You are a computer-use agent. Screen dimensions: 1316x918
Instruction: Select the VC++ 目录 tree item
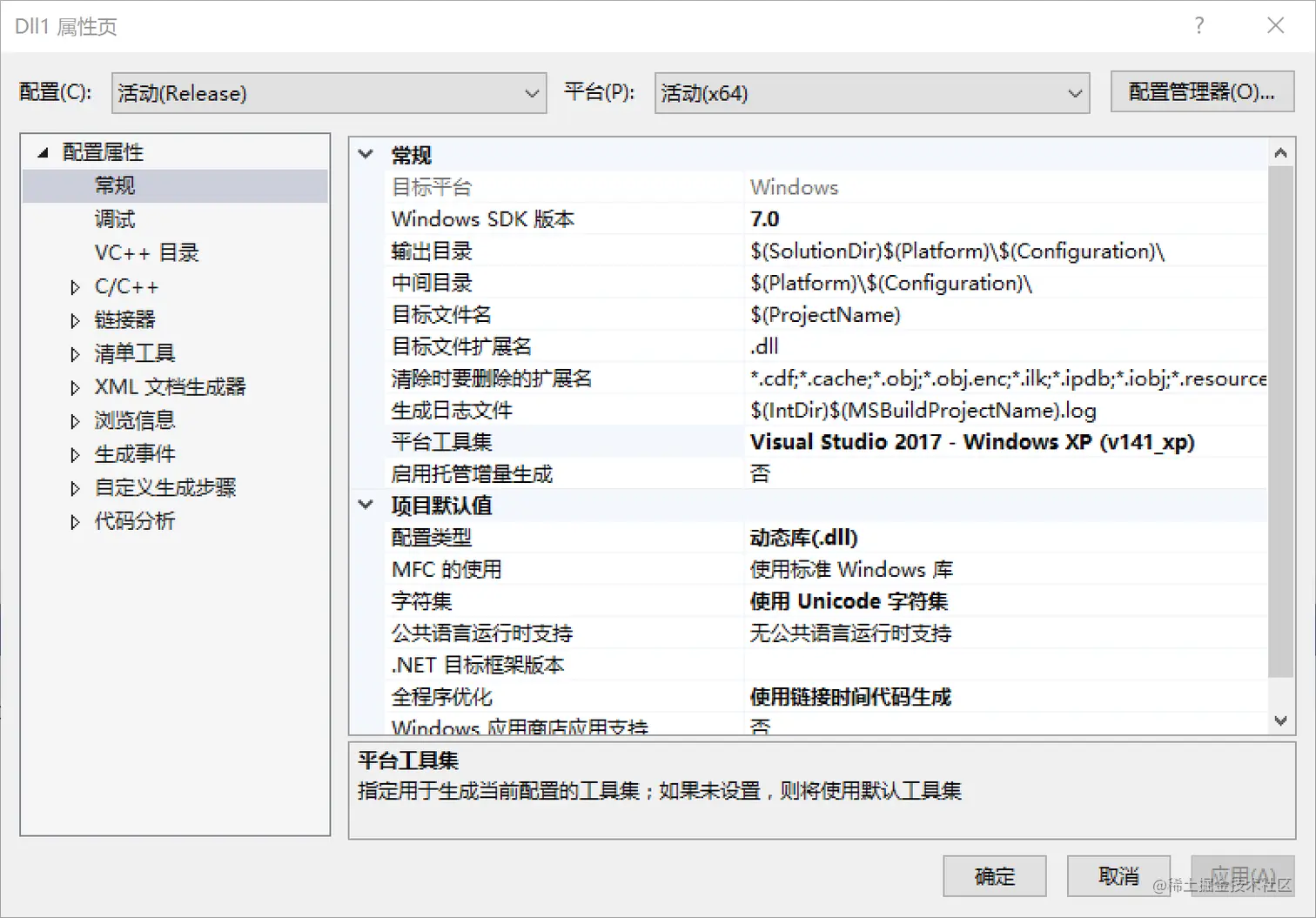[145, 252]
